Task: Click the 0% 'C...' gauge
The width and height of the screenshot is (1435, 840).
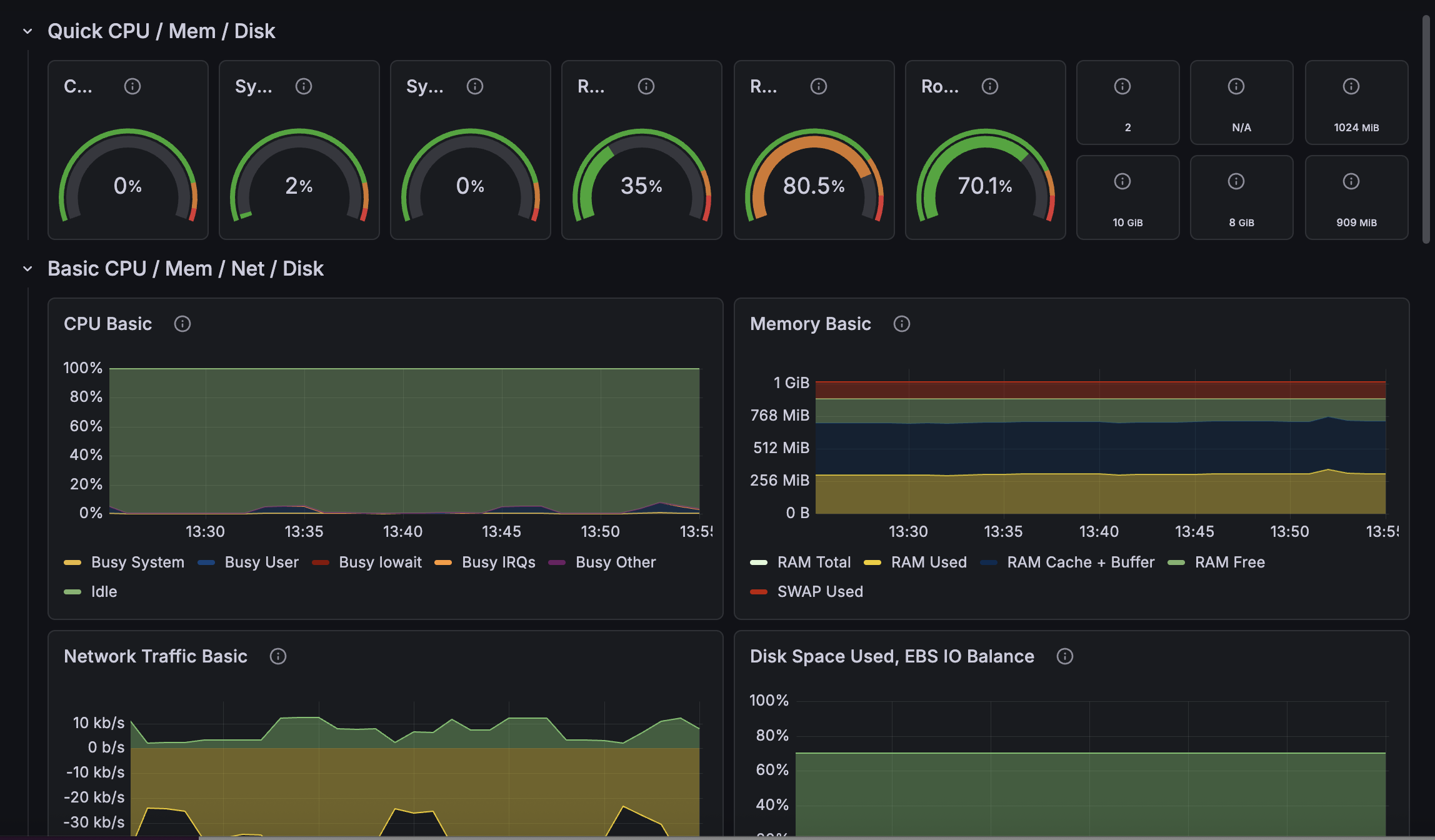Action: tap(128, 176)
